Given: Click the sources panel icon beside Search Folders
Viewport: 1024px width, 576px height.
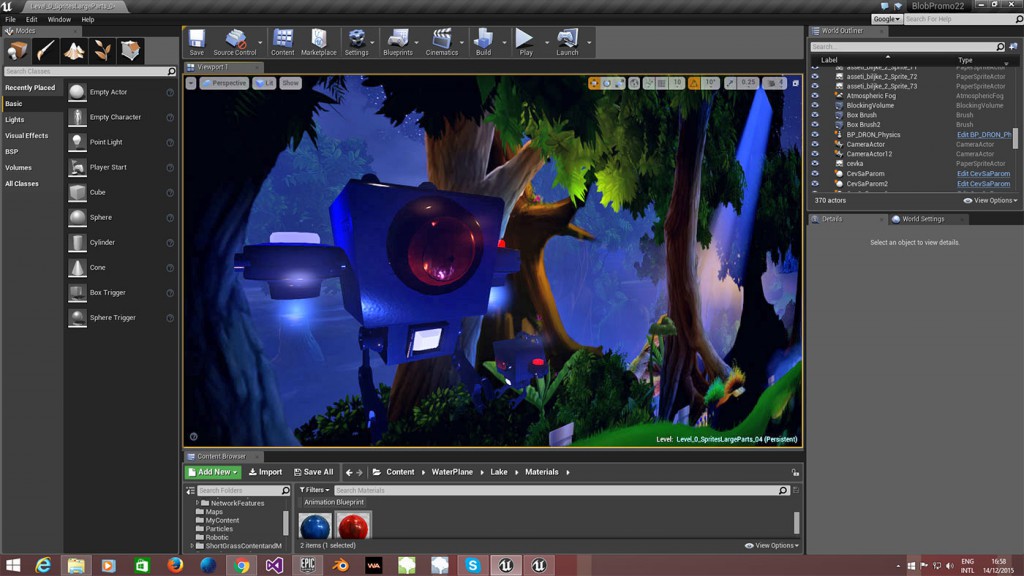Looking at the screenshot, I should (x=190, y=490).
